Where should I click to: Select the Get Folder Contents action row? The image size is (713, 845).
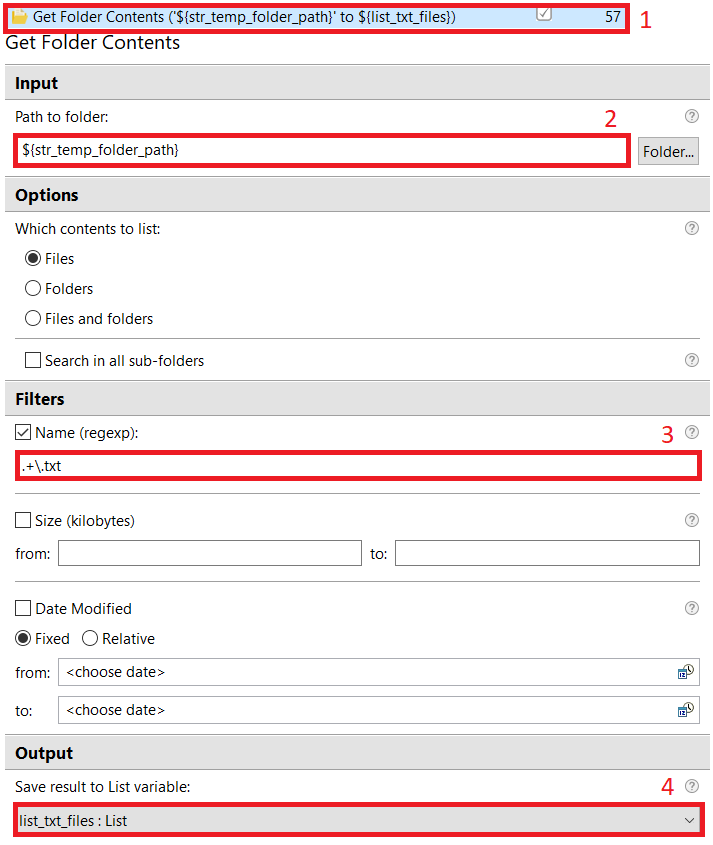(317, 17)
